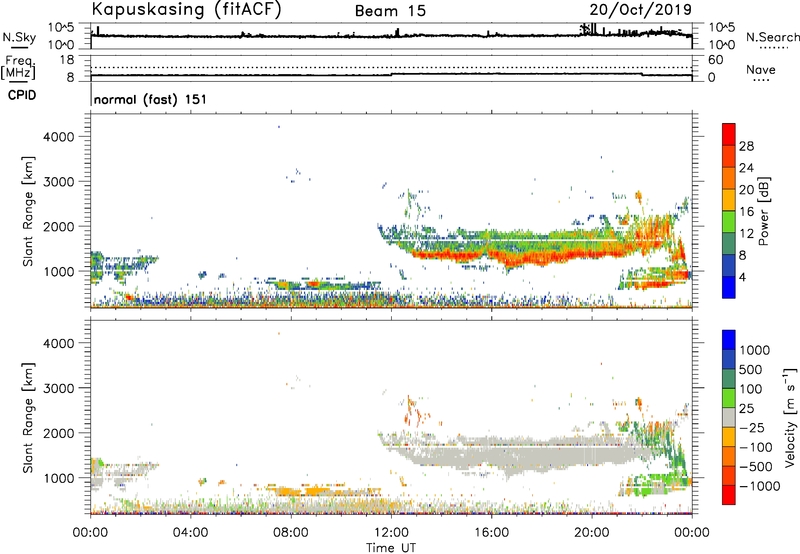
Task: Click the 'Time UT' axis title
Action: click(x=391, y=548)
